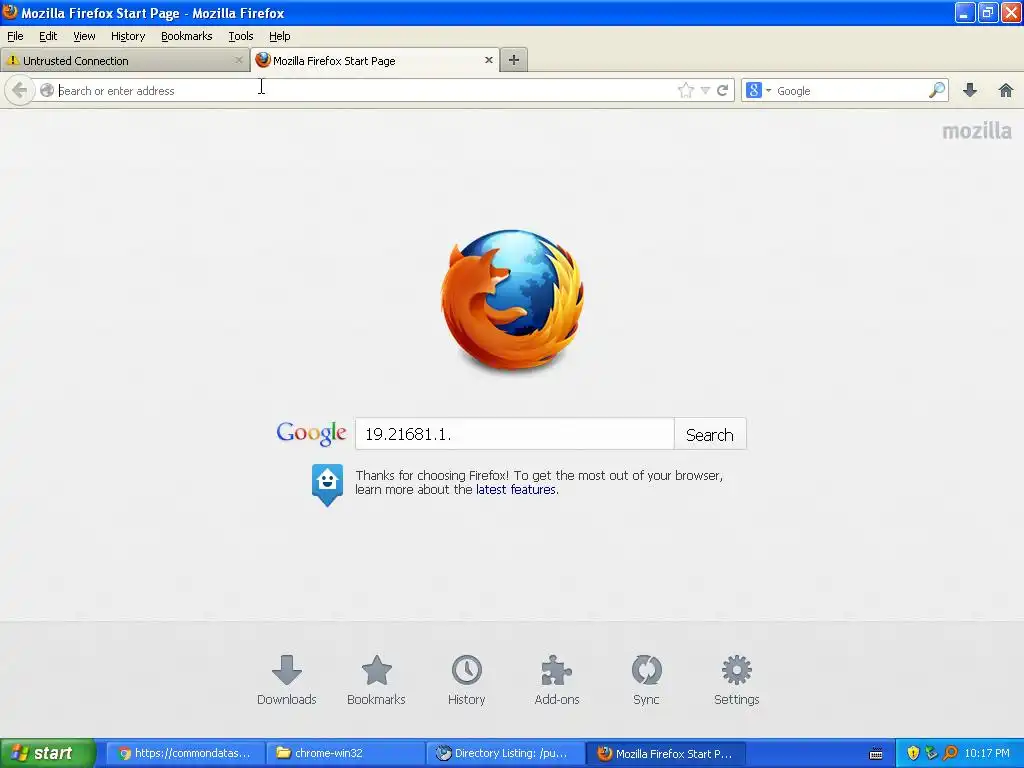Click the Search button next to Google field
1024x768 pixels.
(710, 434)
